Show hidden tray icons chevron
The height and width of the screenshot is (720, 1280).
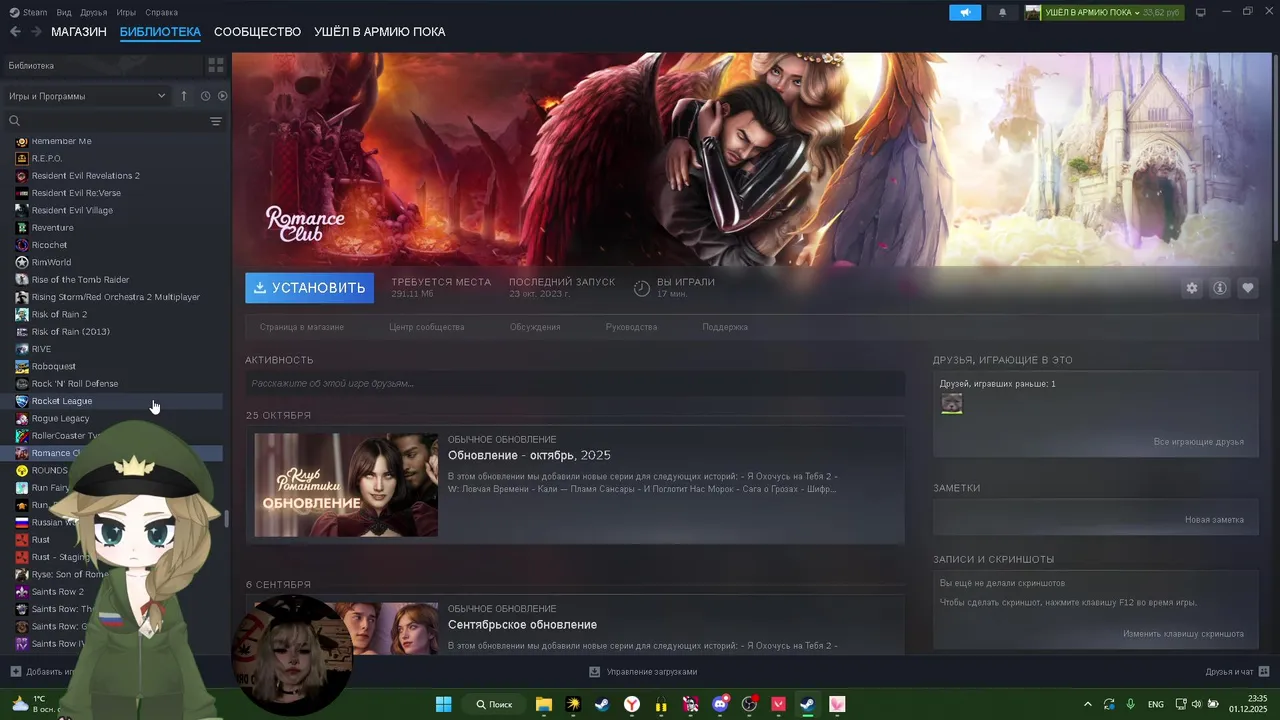(x=1088, y=704)
